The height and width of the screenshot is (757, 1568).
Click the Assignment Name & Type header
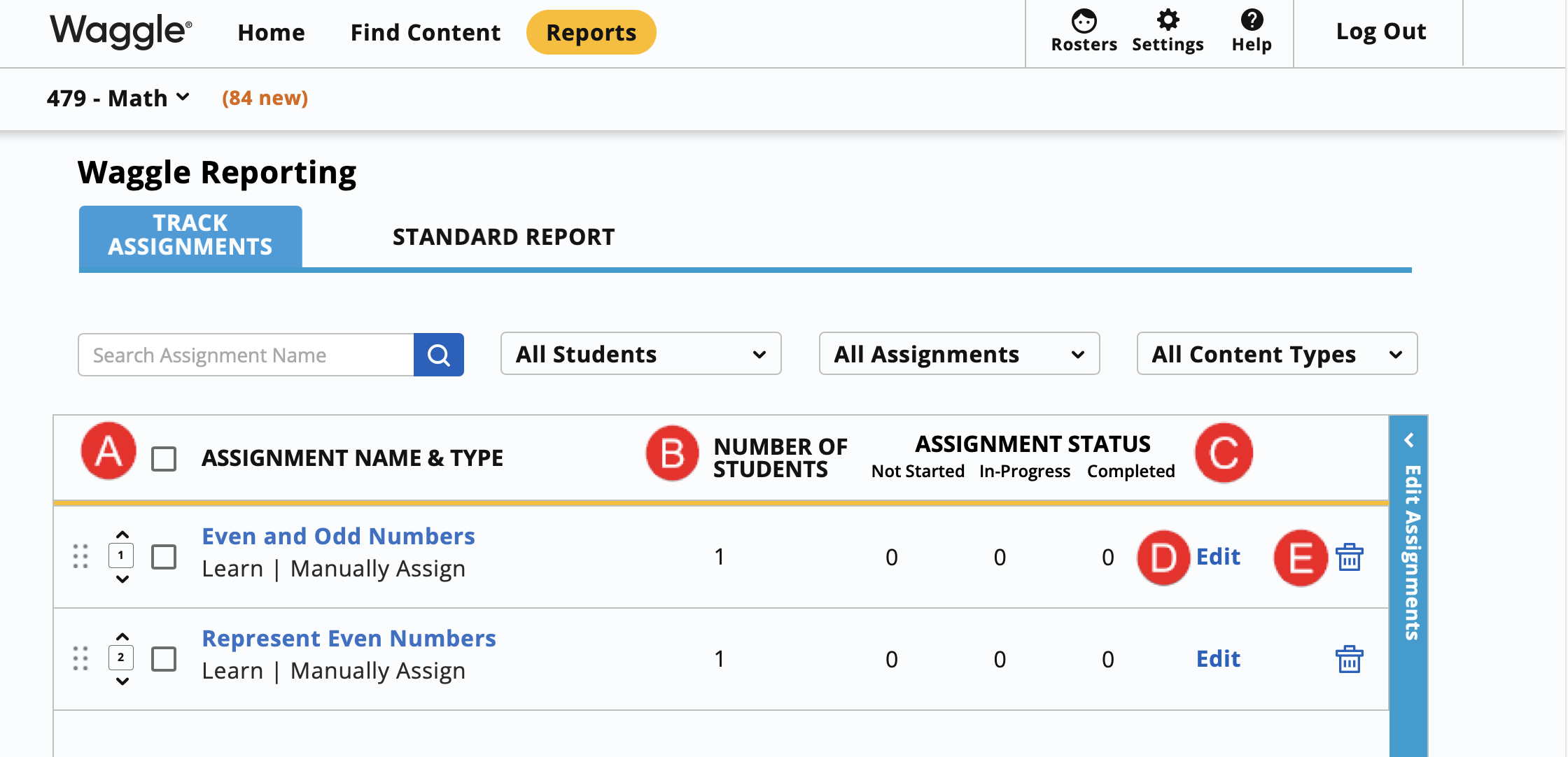click(x=352, y=458)
